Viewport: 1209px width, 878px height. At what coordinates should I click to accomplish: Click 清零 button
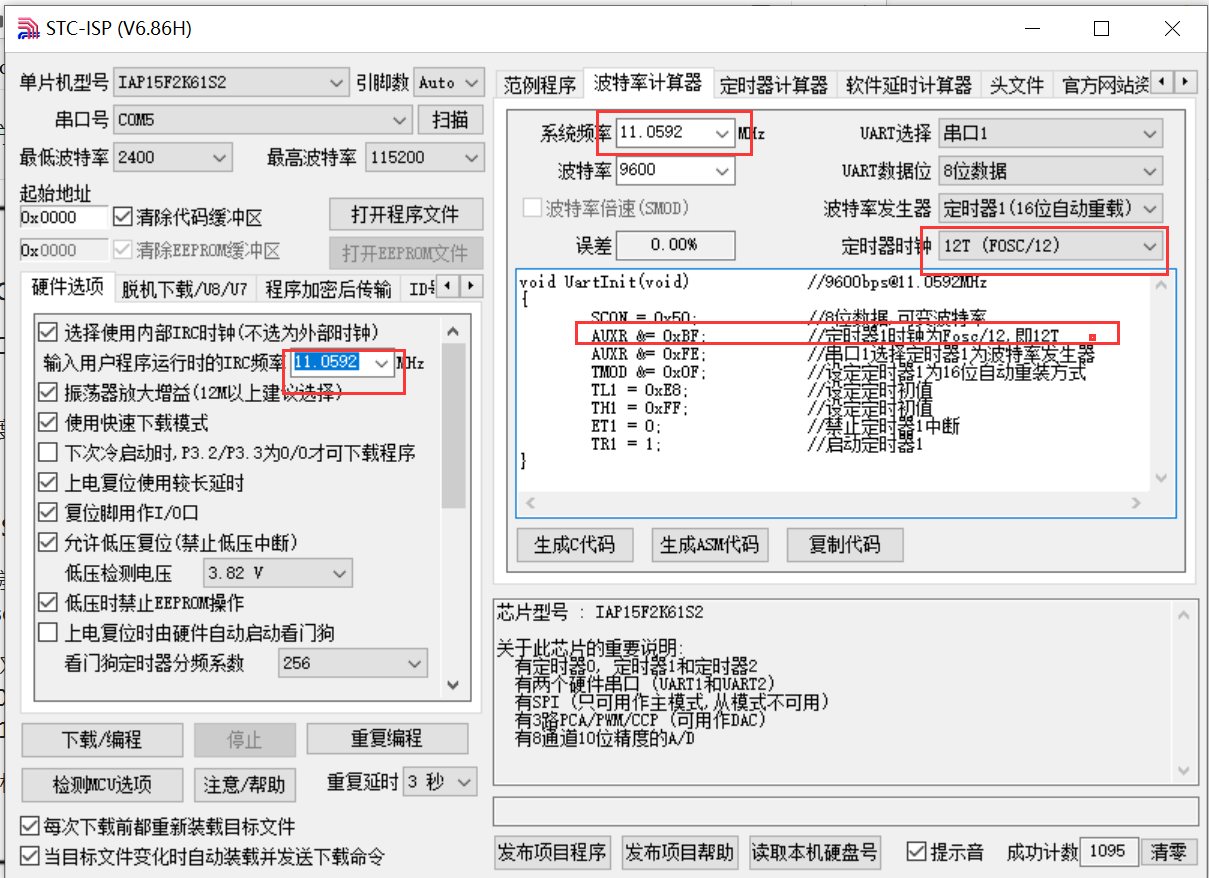(1168, 852)
